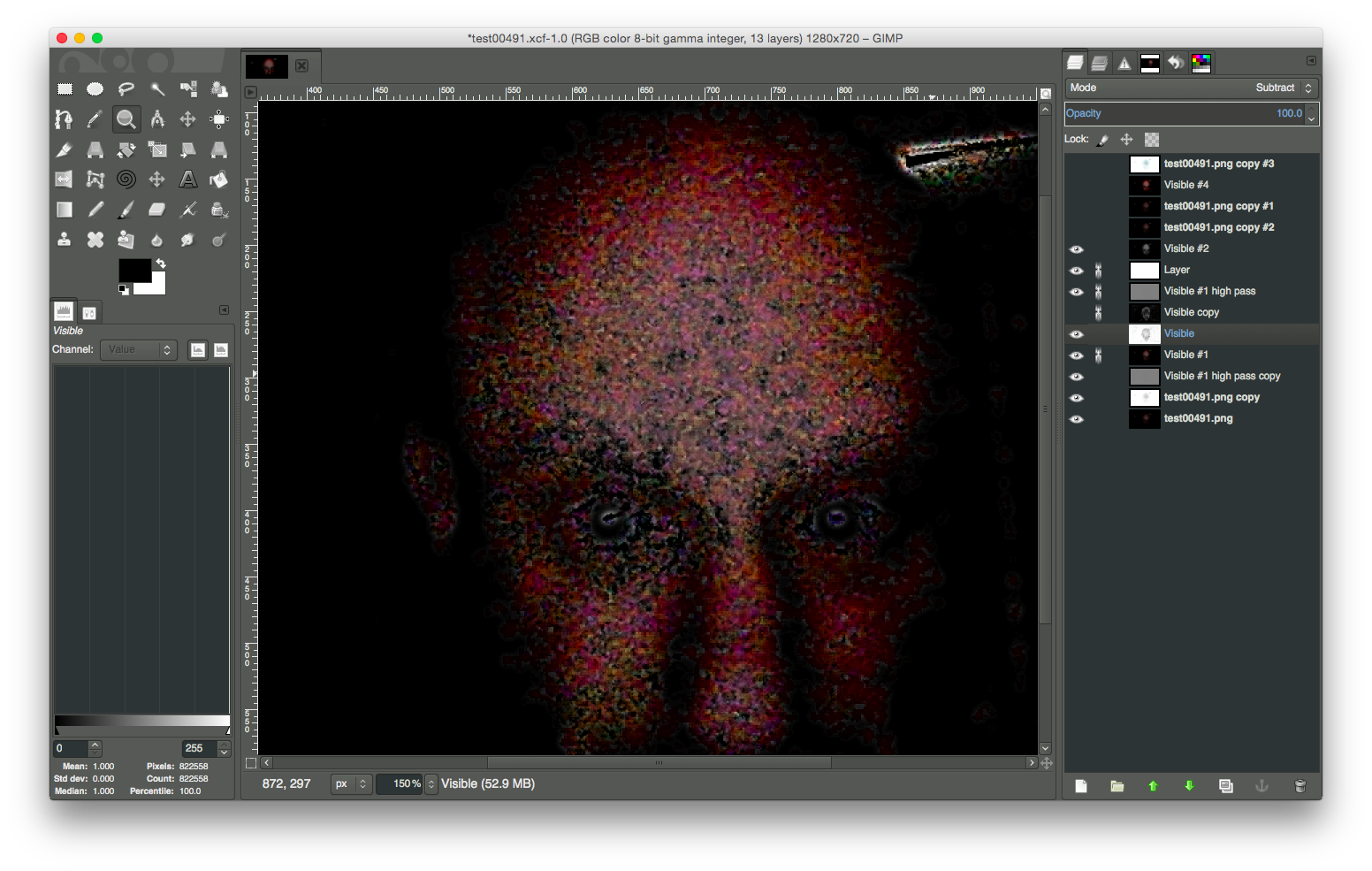The image size is (1372, 871).
Task: Open the image menu triangle at ruler corner
Action: (250, 92)
